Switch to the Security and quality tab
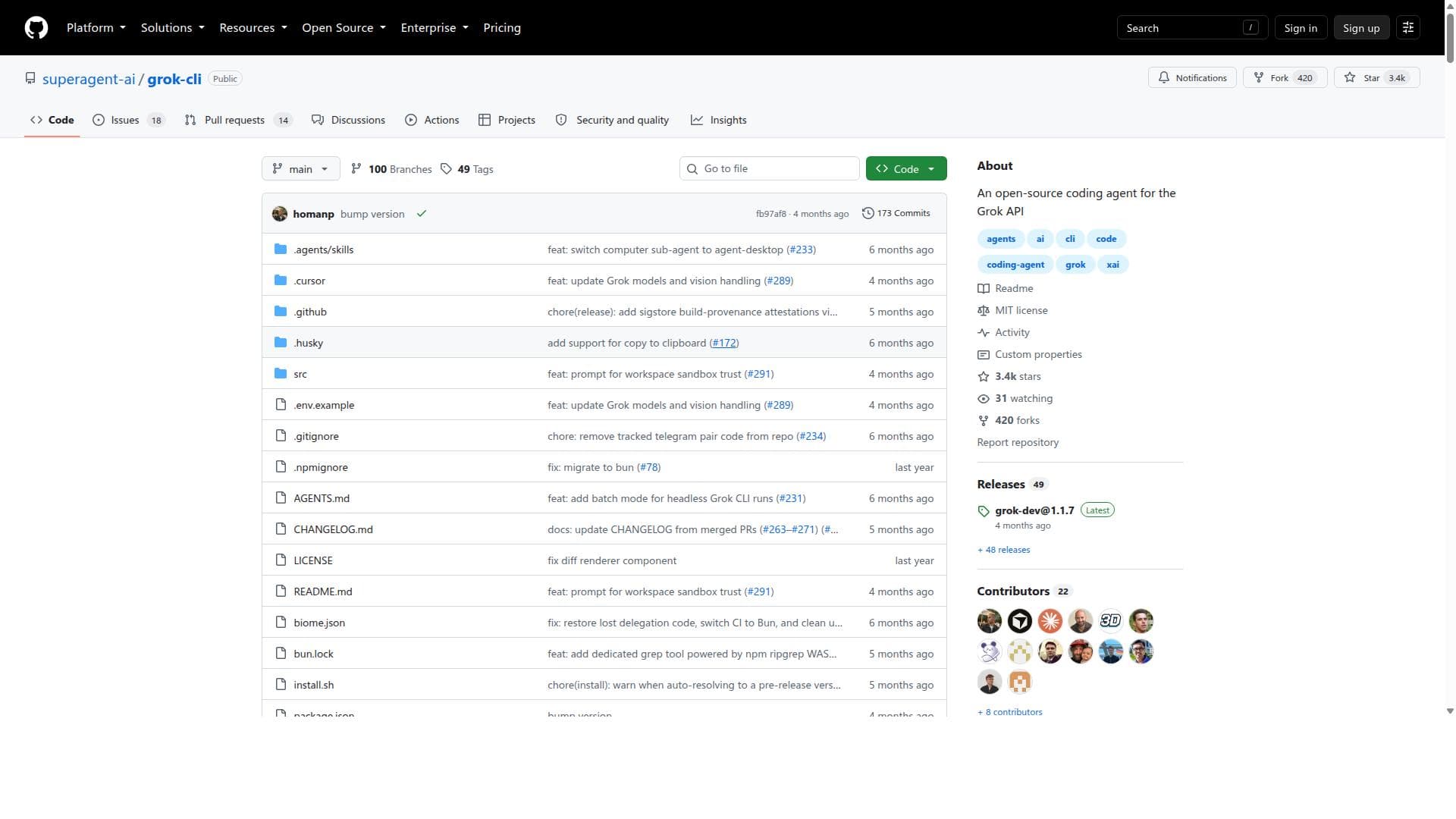1456x819 pixels. click(613, 121)
